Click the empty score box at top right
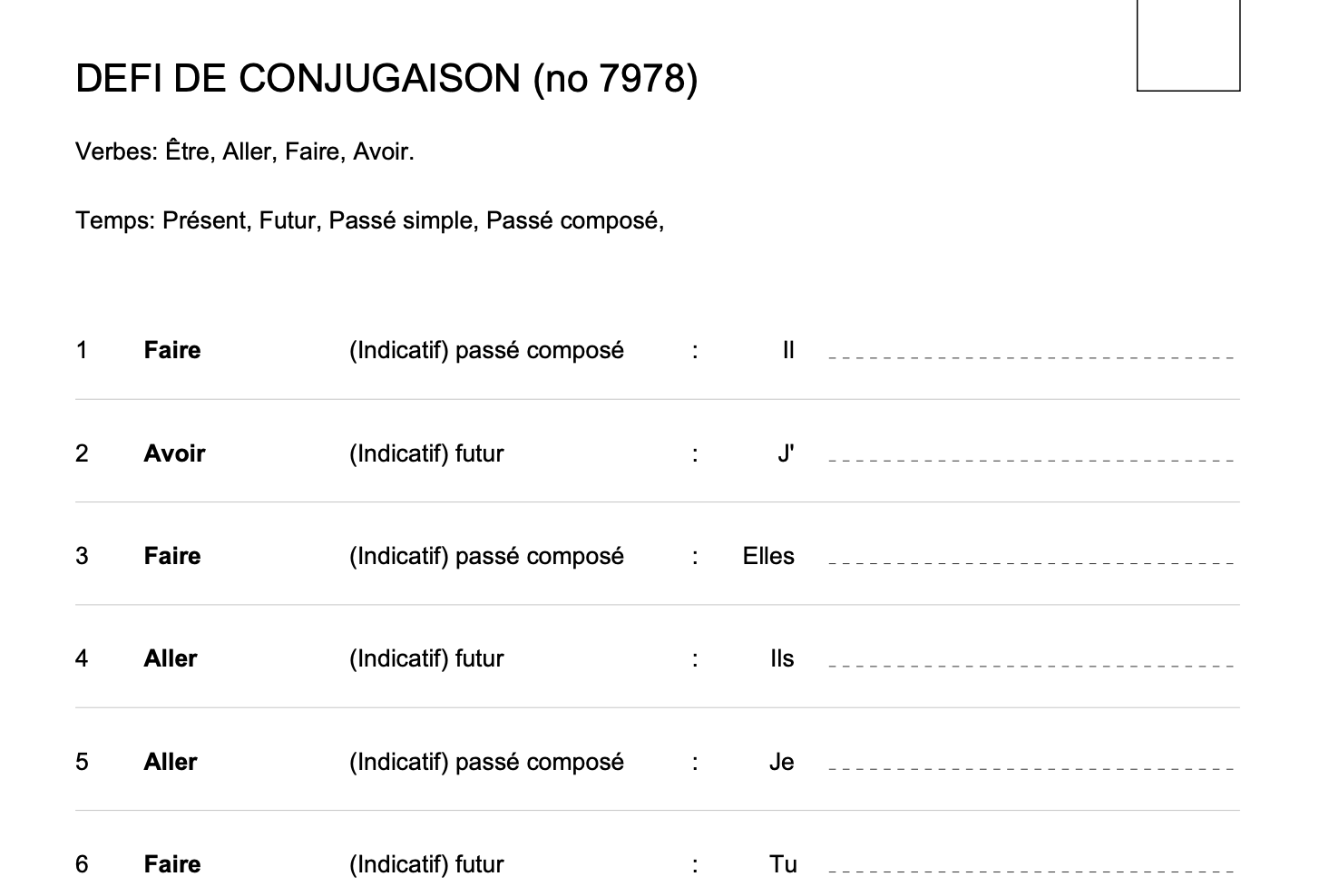The width and height of the screenshot is (1339, 896). click(1188, 45)
